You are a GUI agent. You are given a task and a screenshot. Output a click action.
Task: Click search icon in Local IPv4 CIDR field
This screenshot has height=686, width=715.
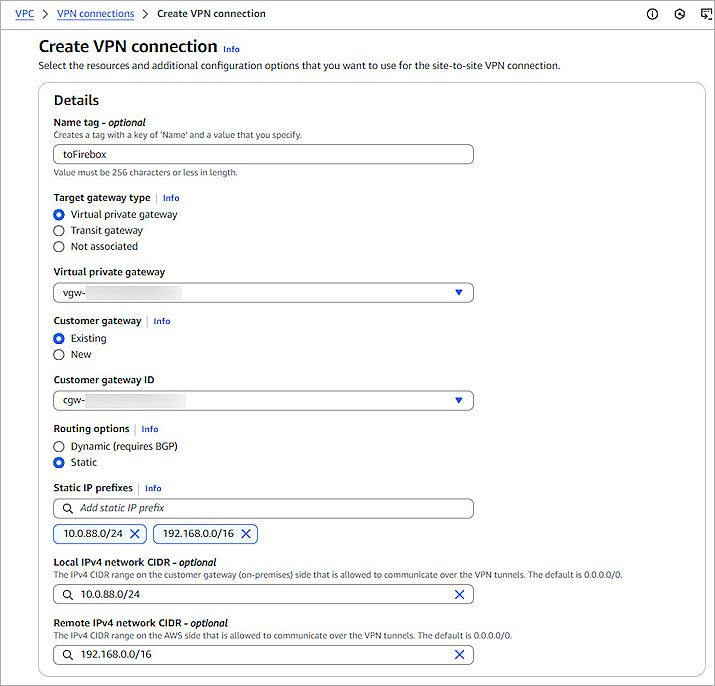[67, 594]
